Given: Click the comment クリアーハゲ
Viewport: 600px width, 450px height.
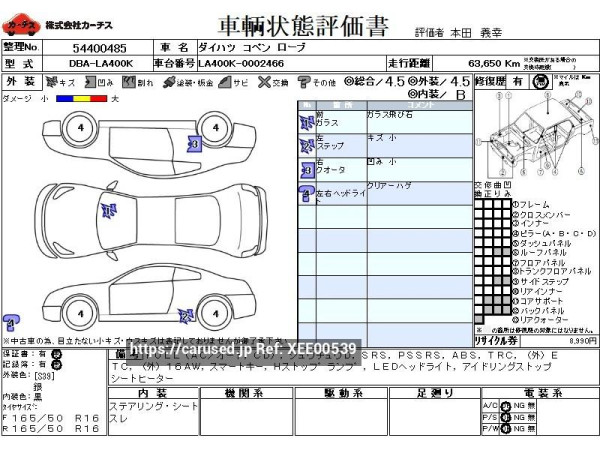Looking at the screenshot, I should (389, 186).
